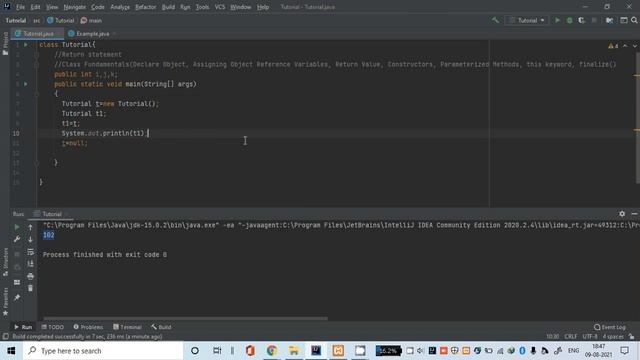Open the VCS menu

pyautogui.click(x=220, y=7)
